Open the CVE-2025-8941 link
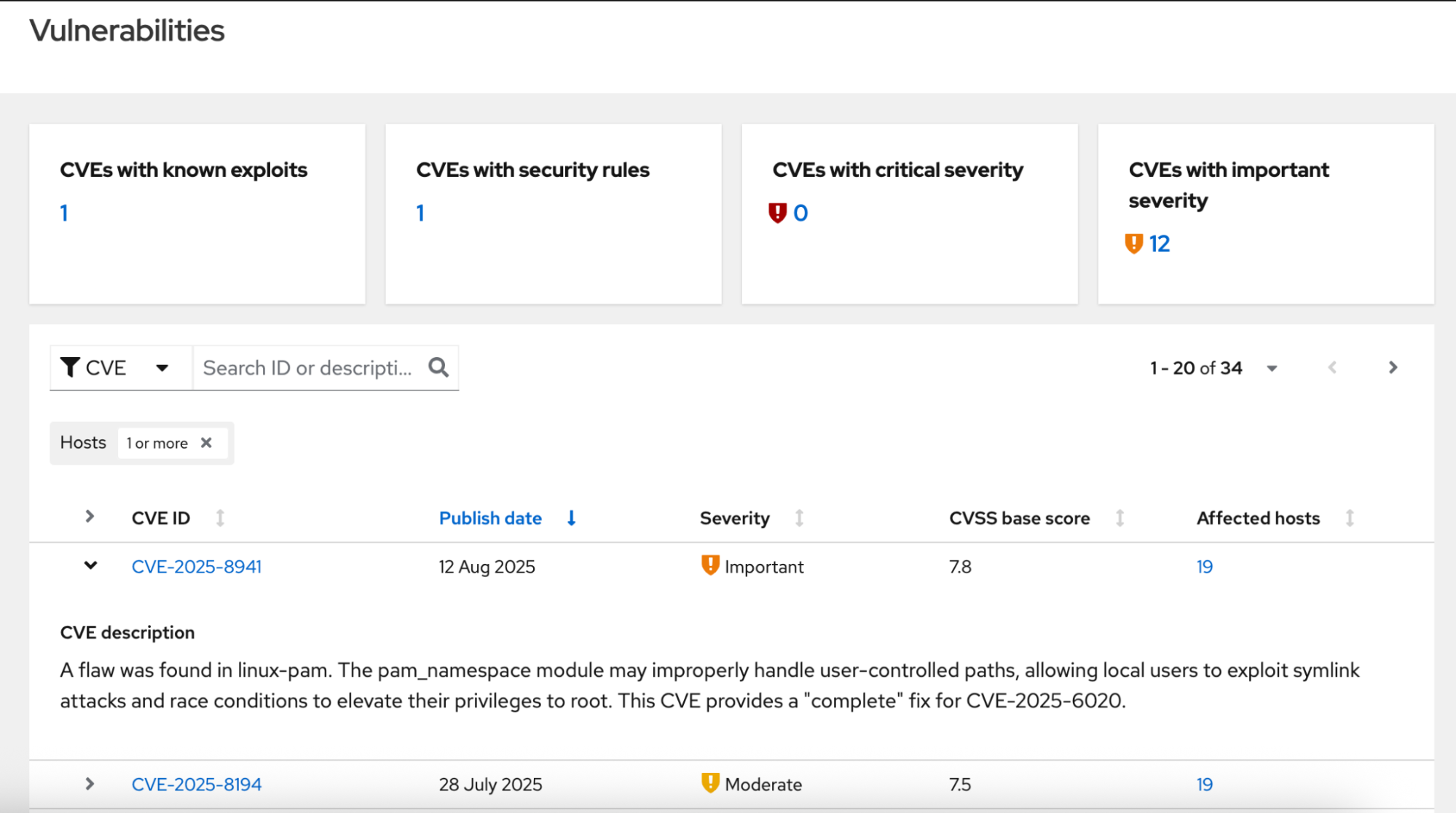The image size is (1456, 813). click(196, 567)
